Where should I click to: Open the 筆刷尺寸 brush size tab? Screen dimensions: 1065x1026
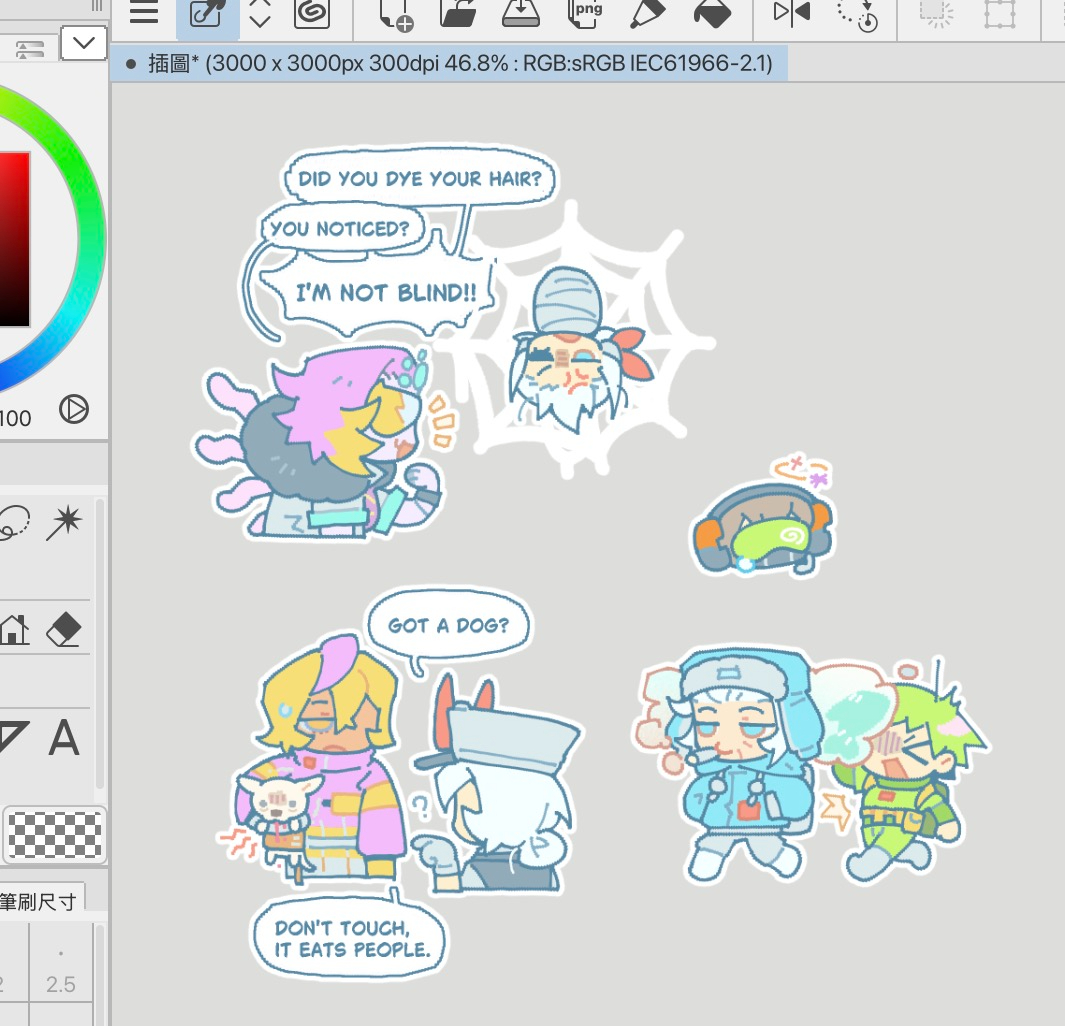pos(38,901)
